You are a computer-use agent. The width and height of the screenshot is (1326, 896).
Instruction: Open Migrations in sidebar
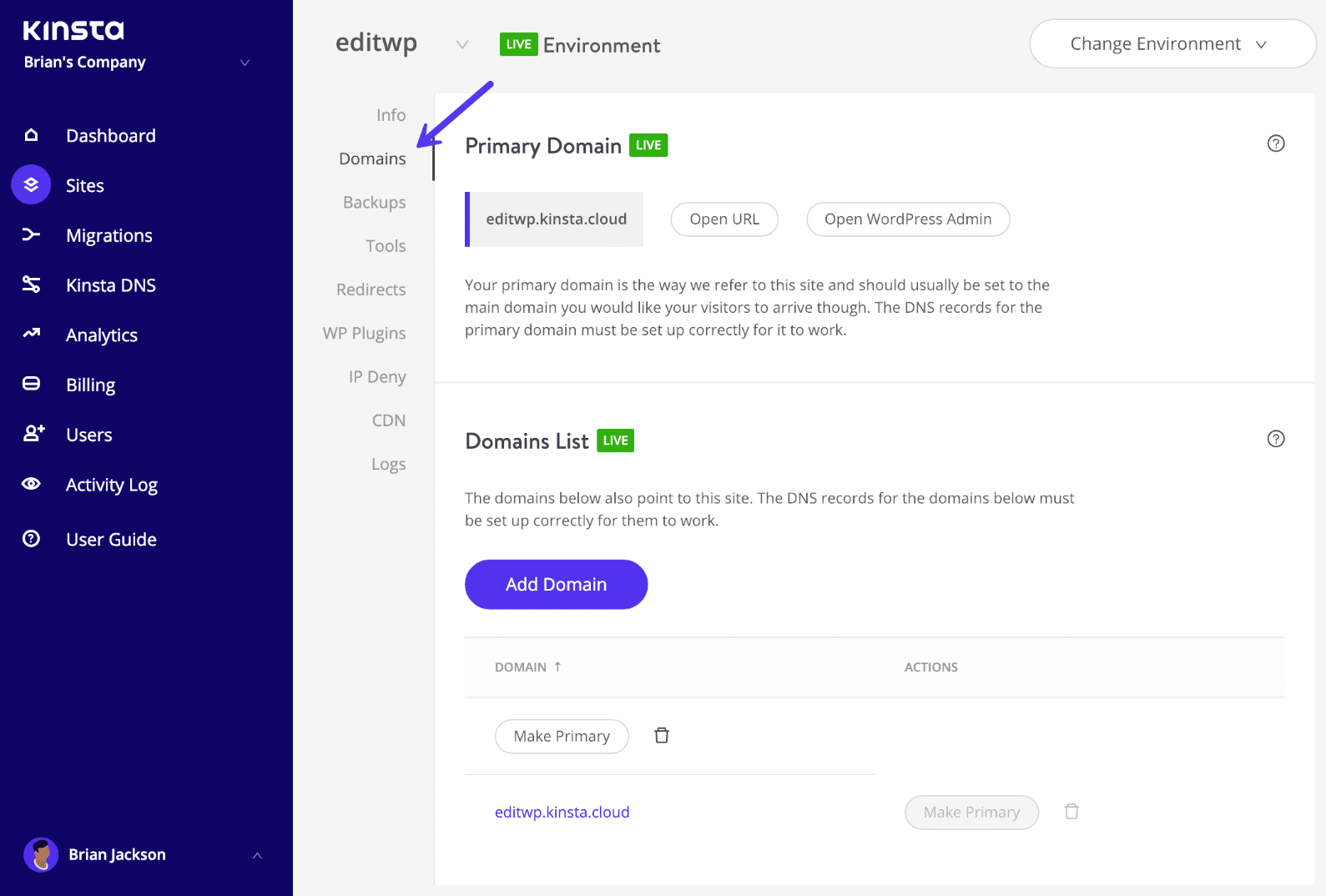click(x=109, y=235)
